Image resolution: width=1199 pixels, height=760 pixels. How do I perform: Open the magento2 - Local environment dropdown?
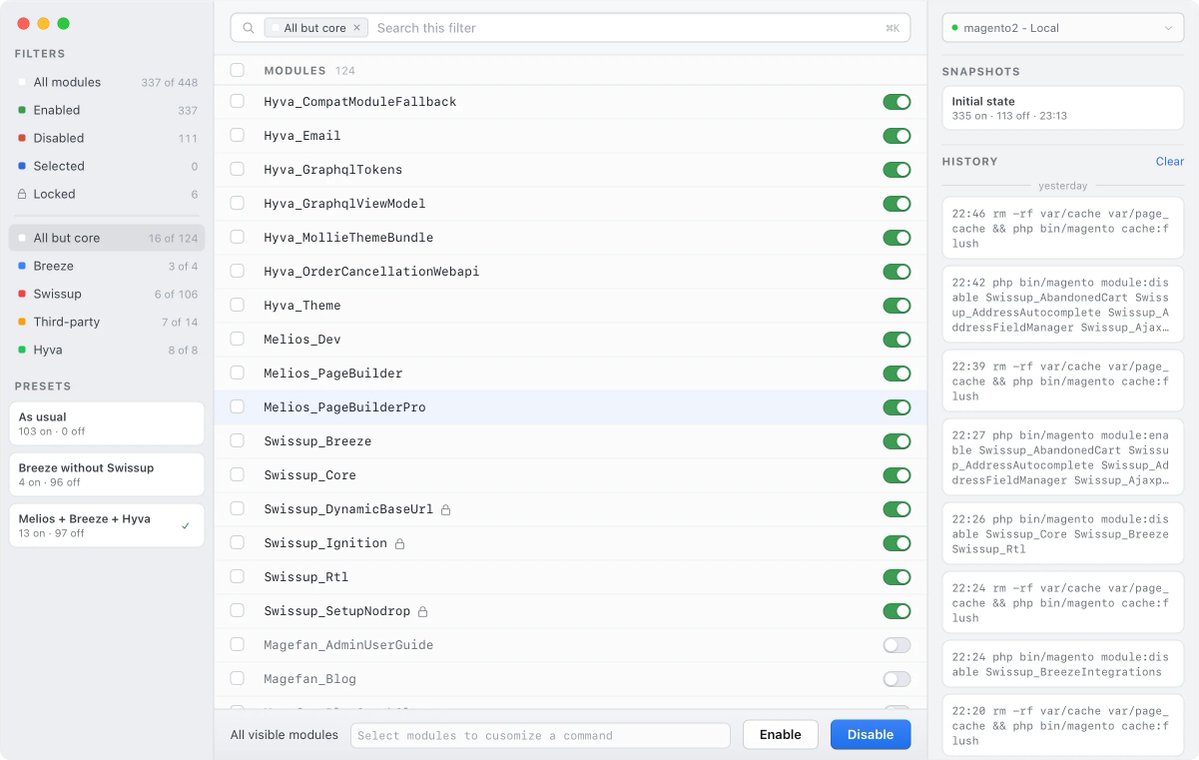point(1062,28)
